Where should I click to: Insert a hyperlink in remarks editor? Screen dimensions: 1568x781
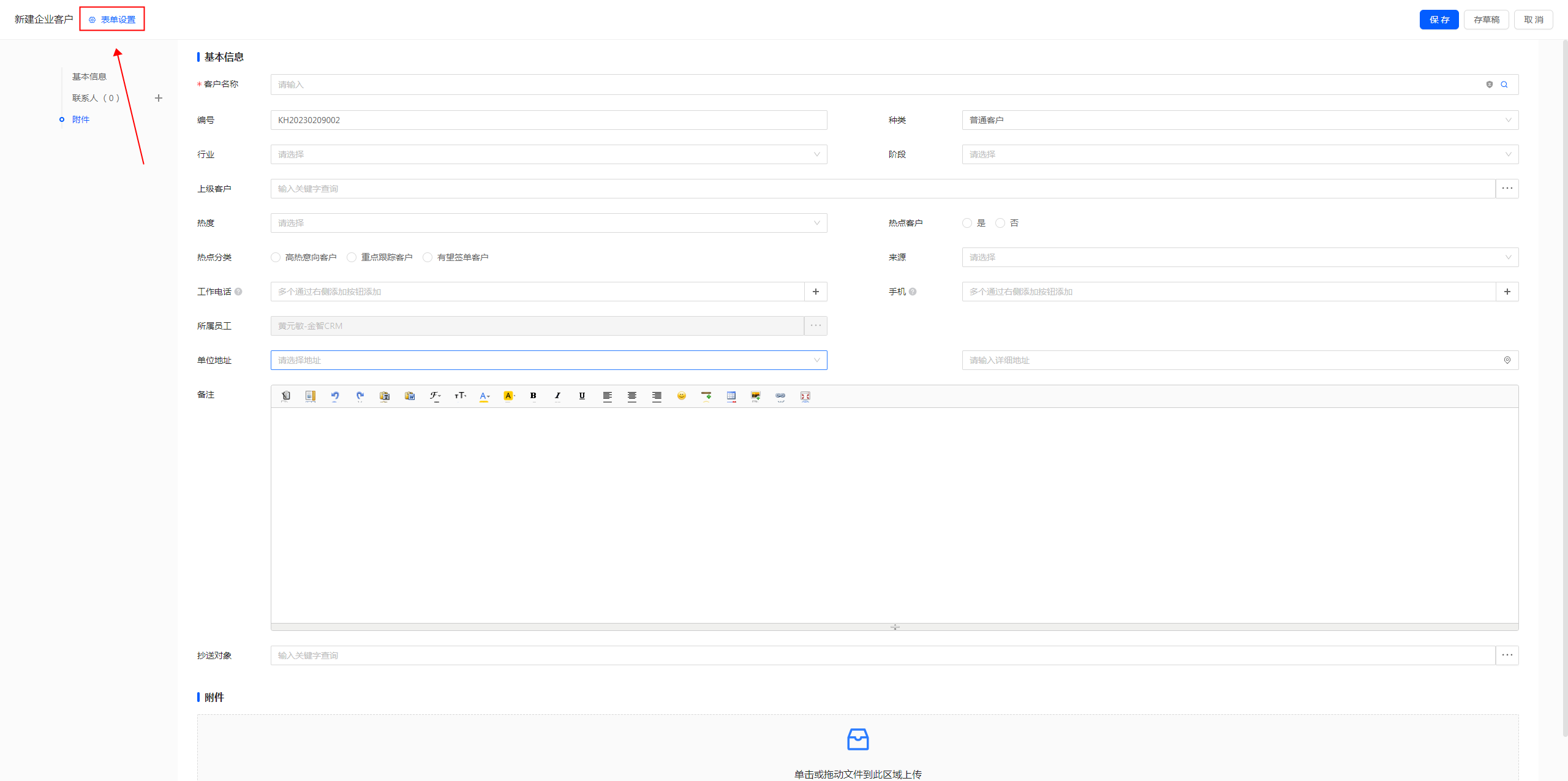[x=780, y=396]
